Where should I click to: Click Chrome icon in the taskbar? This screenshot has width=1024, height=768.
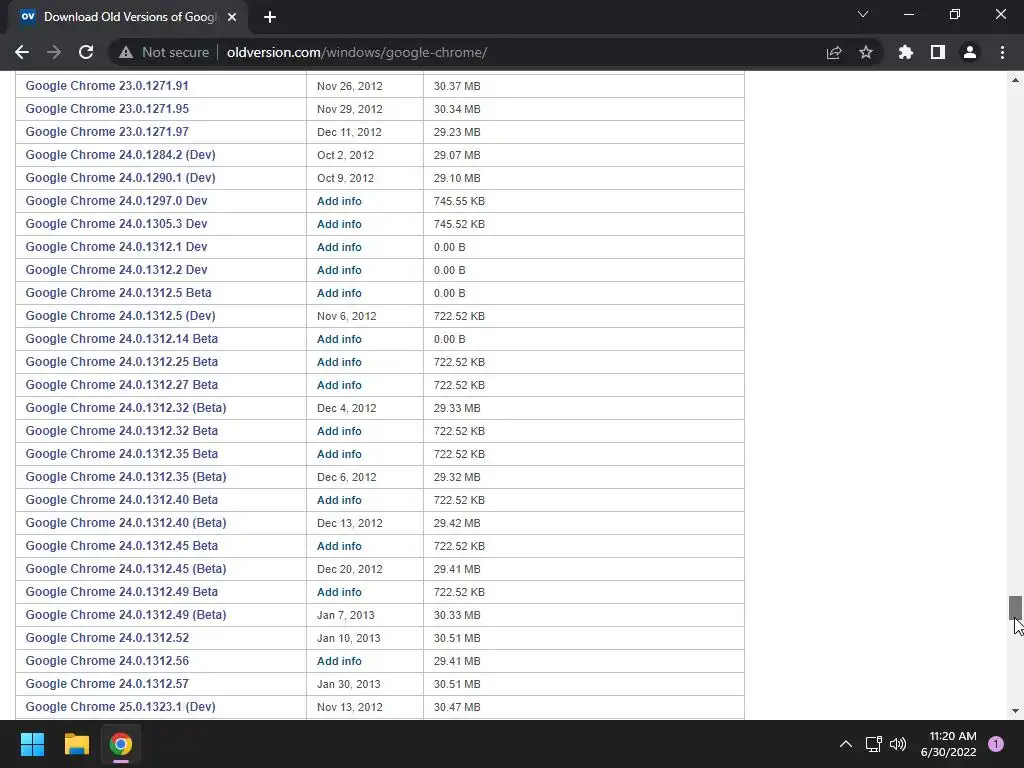121,744
